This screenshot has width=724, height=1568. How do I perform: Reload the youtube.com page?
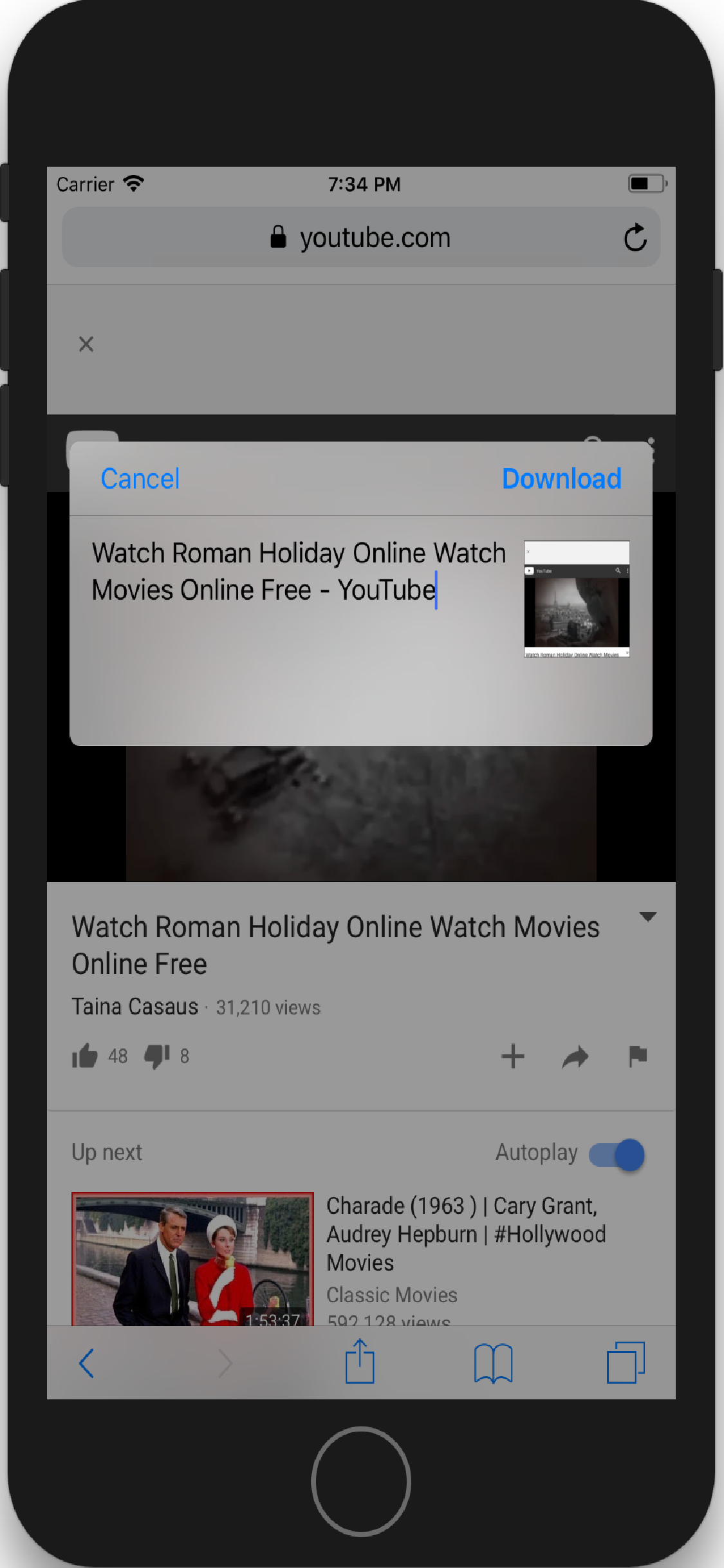coord(635,238)
